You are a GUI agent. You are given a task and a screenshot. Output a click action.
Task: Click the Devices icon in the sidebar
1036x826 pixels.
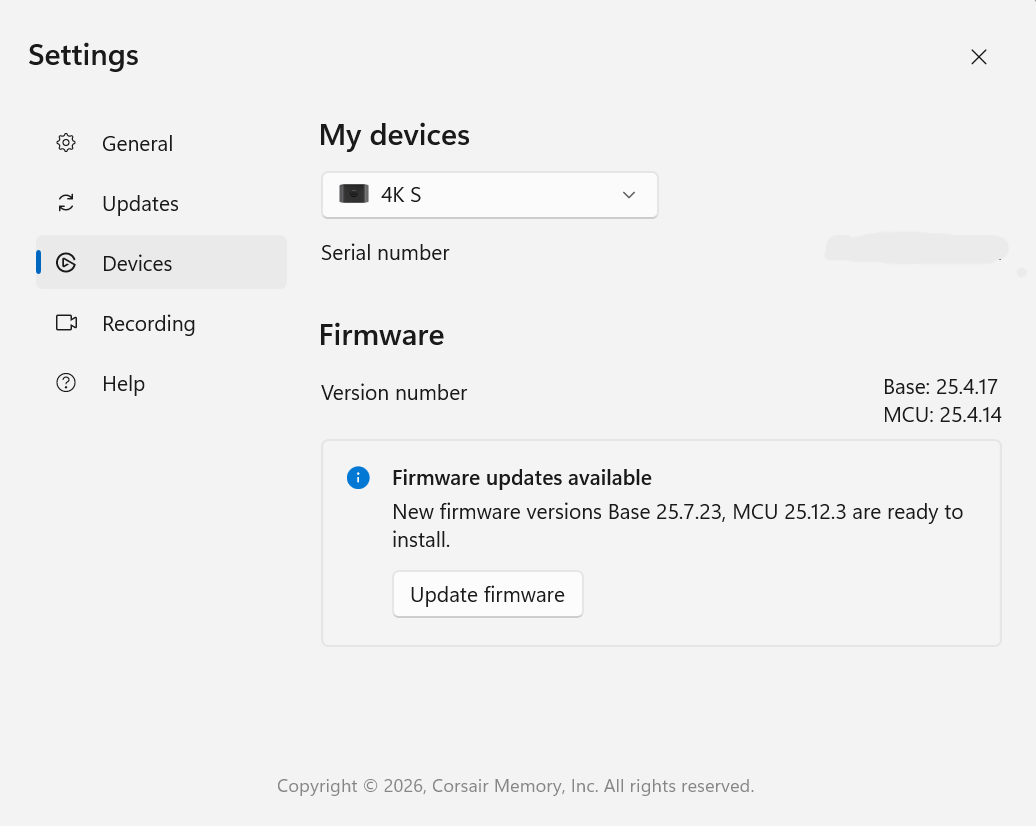(65, 263)
